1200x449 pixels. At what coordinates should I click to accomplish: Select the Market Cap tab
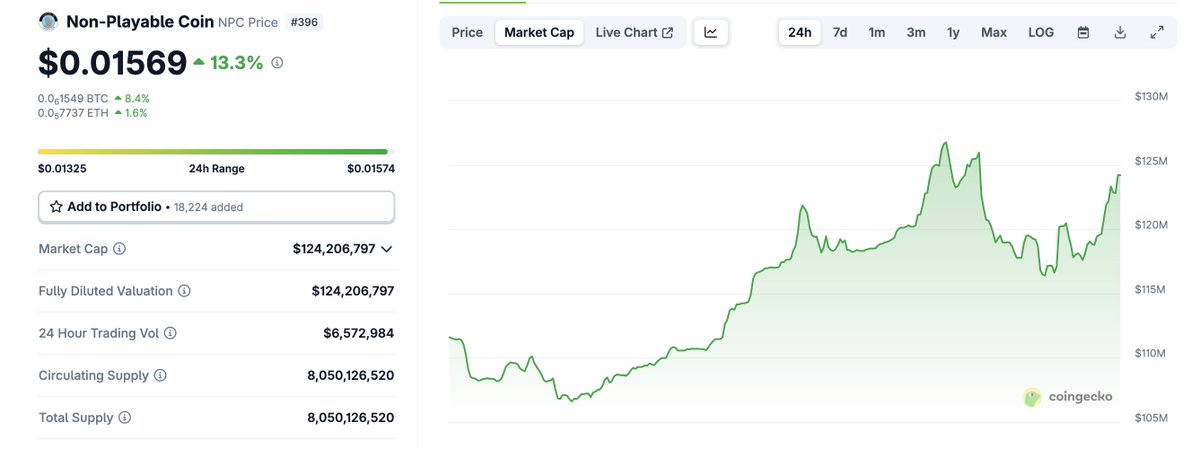coord(539,32)
